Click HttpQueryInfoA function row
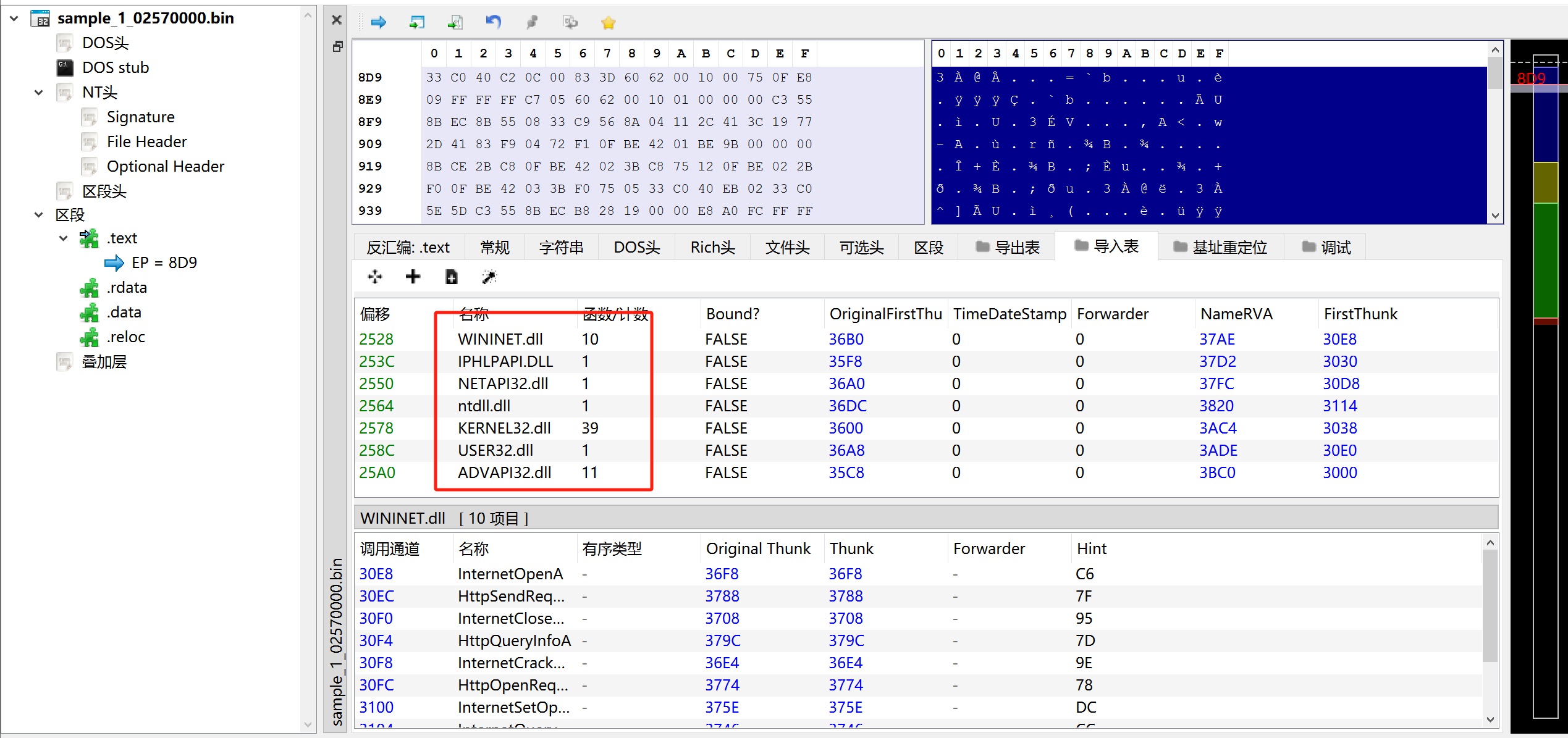This screenshot has height=738, width=1568. (x=917, y=640)
